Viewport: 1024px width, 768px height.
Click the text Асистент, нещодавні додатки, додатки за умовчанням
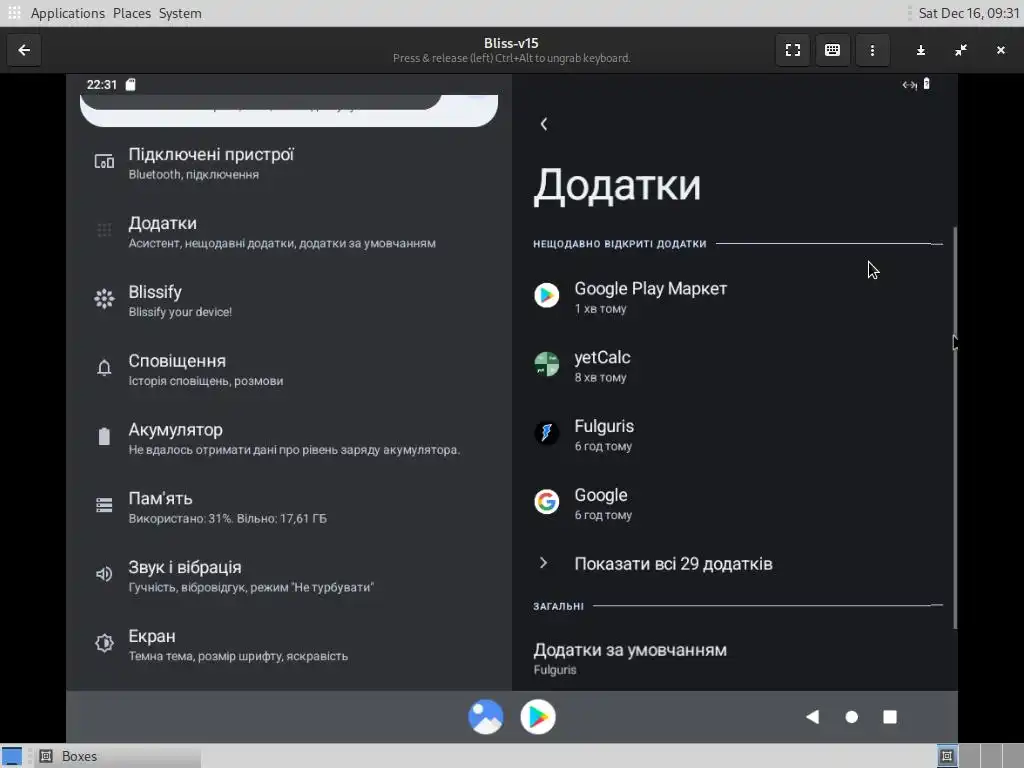click(281, 244)
